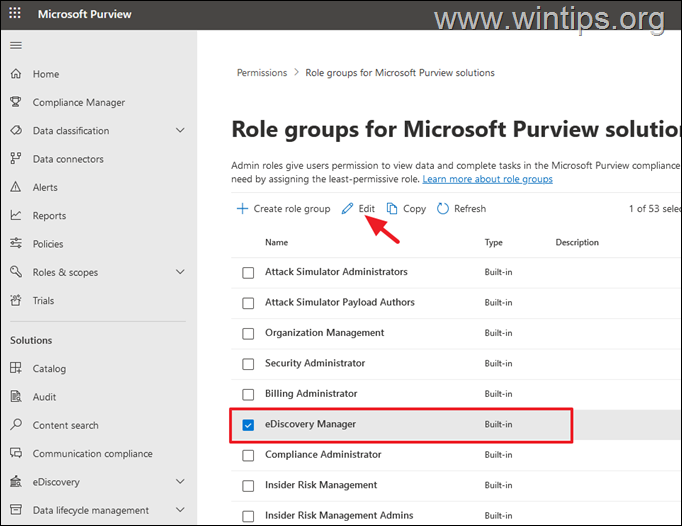Open the app launcher waffle icon
The width and height of the screenshot is (682, 526).
point(15,13)
